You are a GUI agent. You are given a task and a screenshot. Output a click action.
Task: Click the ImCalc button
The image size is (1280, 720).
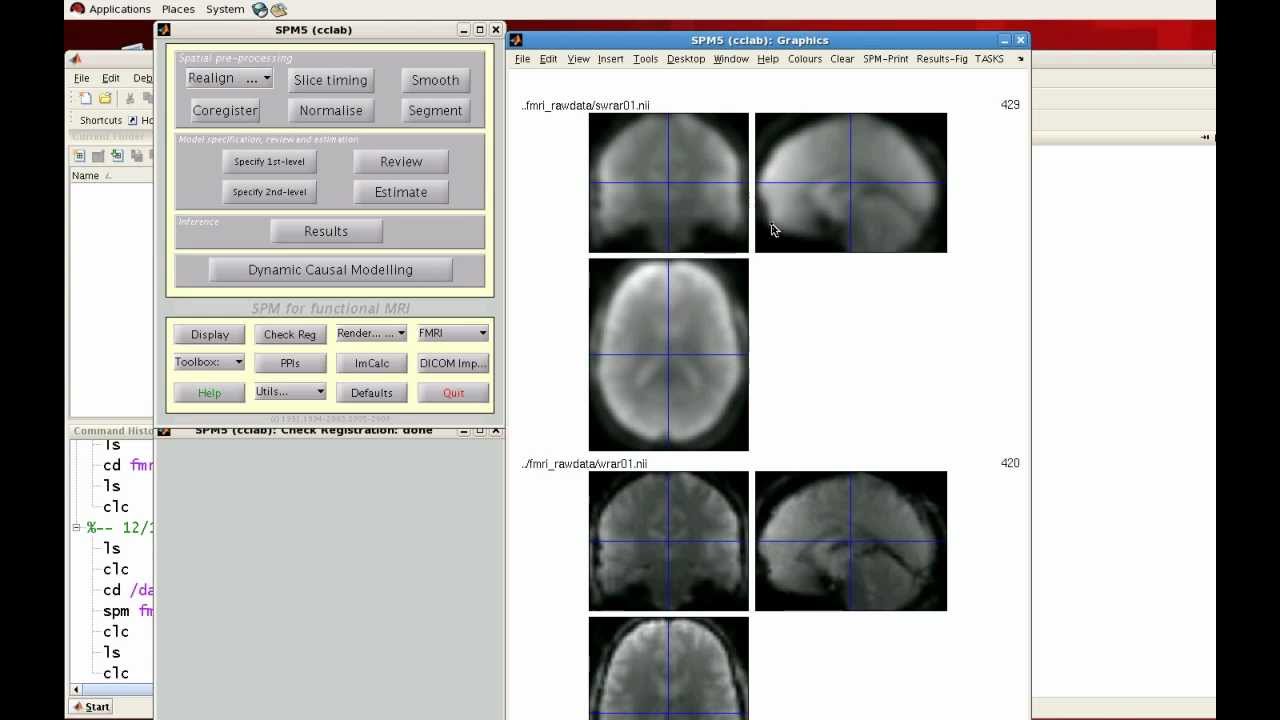372,363
